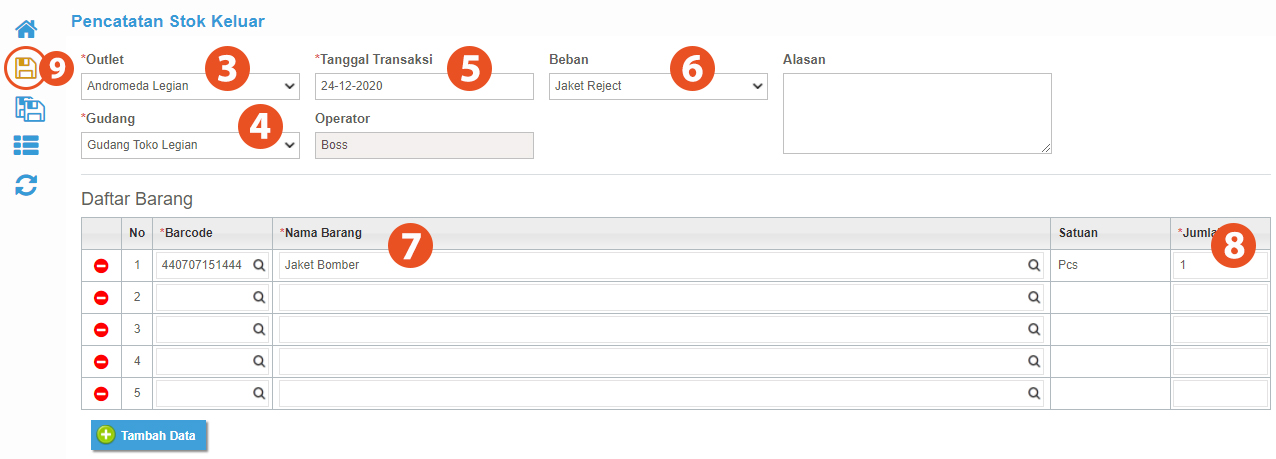
Task: Click the Jumlah quantity field in row 1
Action: [1220, 265]
